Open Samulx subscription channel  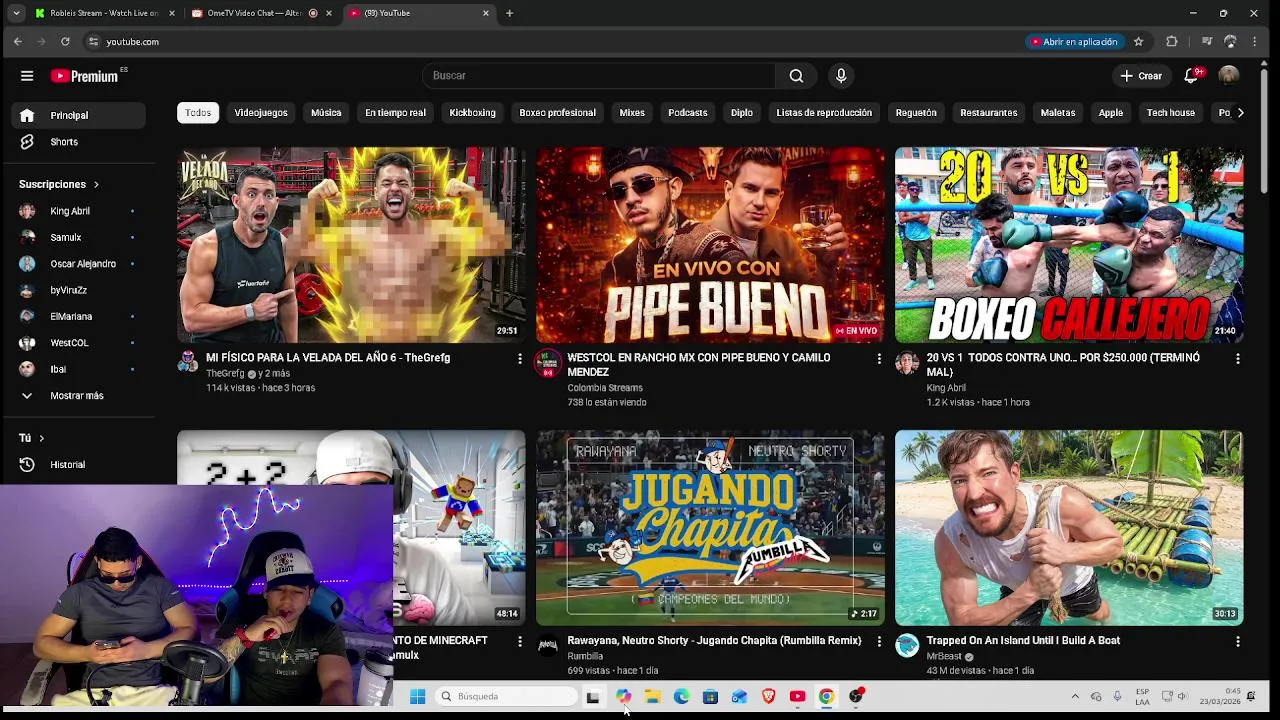tap(78, 238)
